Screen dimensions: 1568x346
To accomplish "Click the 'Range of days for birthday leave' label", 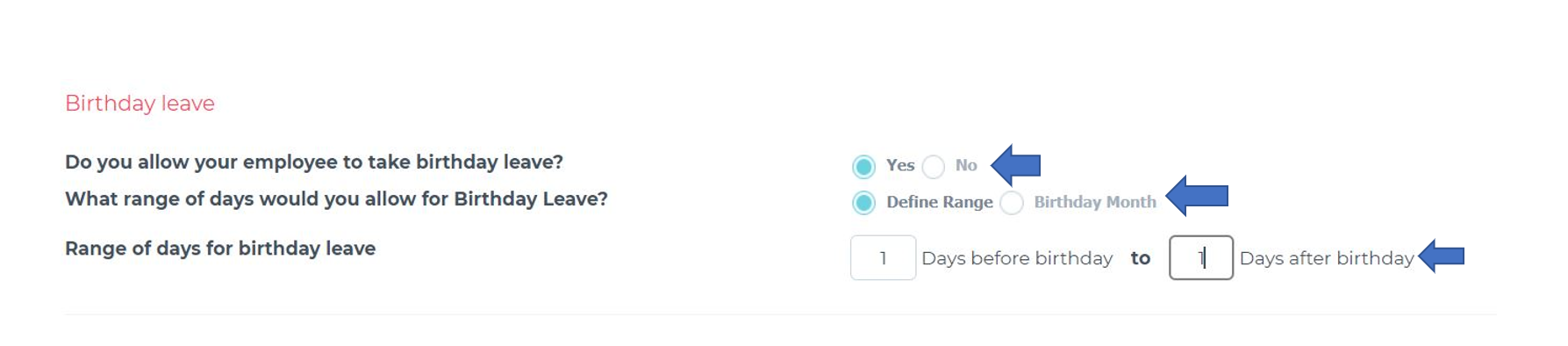I will pos(220,249).
